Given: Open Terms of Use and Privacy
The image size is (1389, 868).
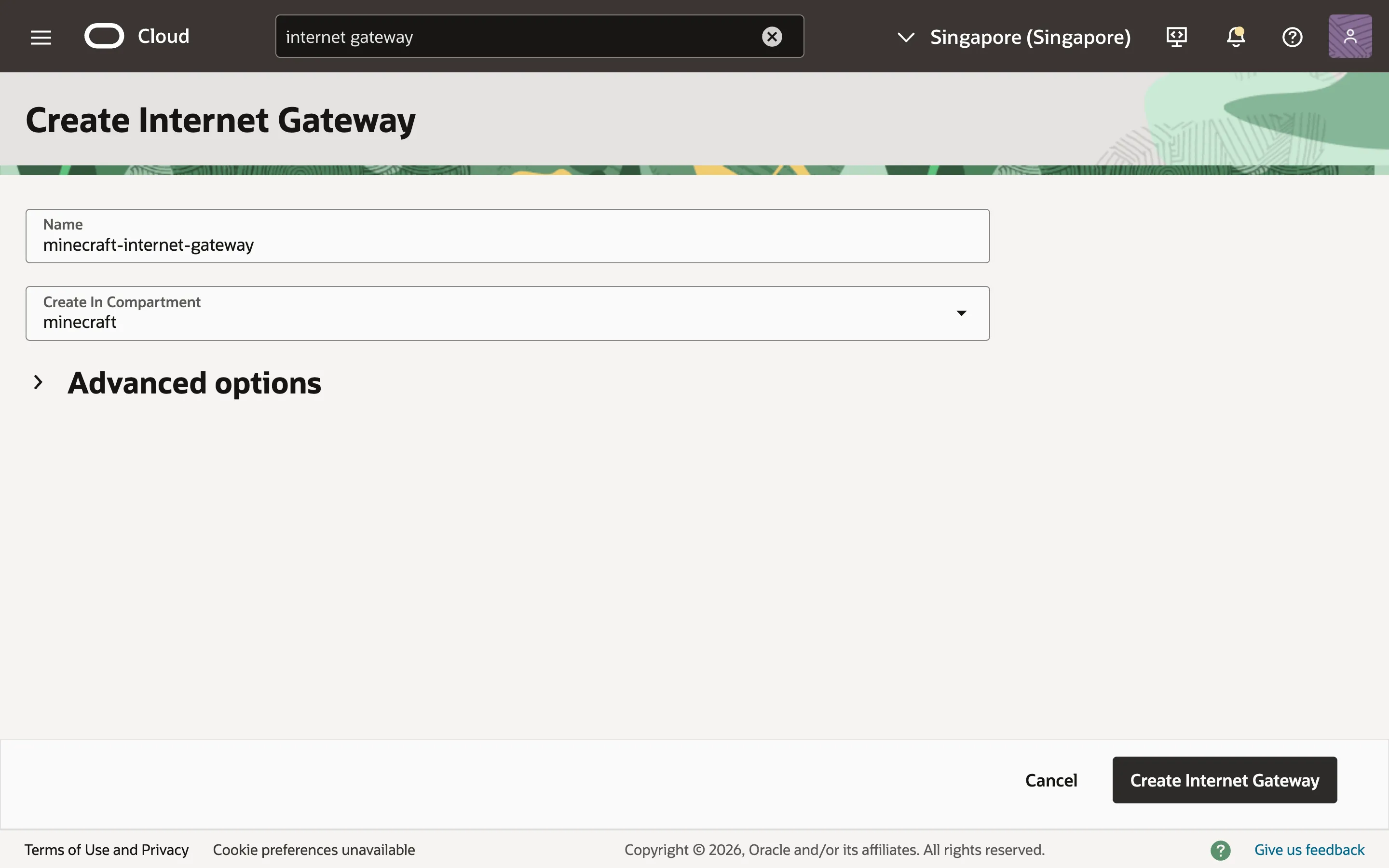Looking at the screenshot, I should pos(107,850).
